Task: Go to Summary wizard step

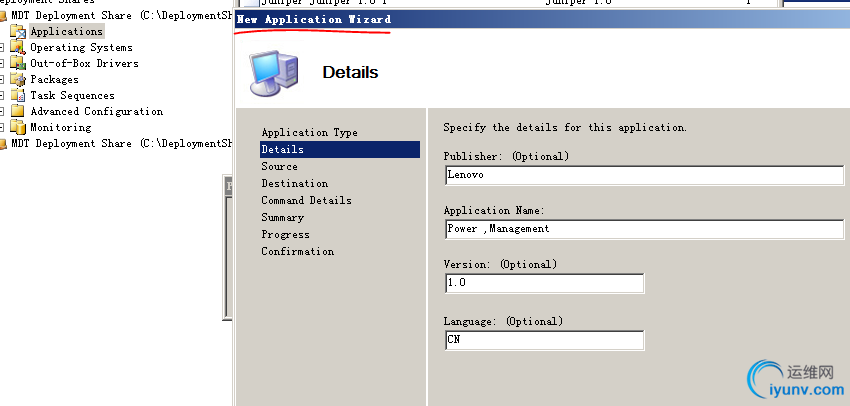Action: 282,217
